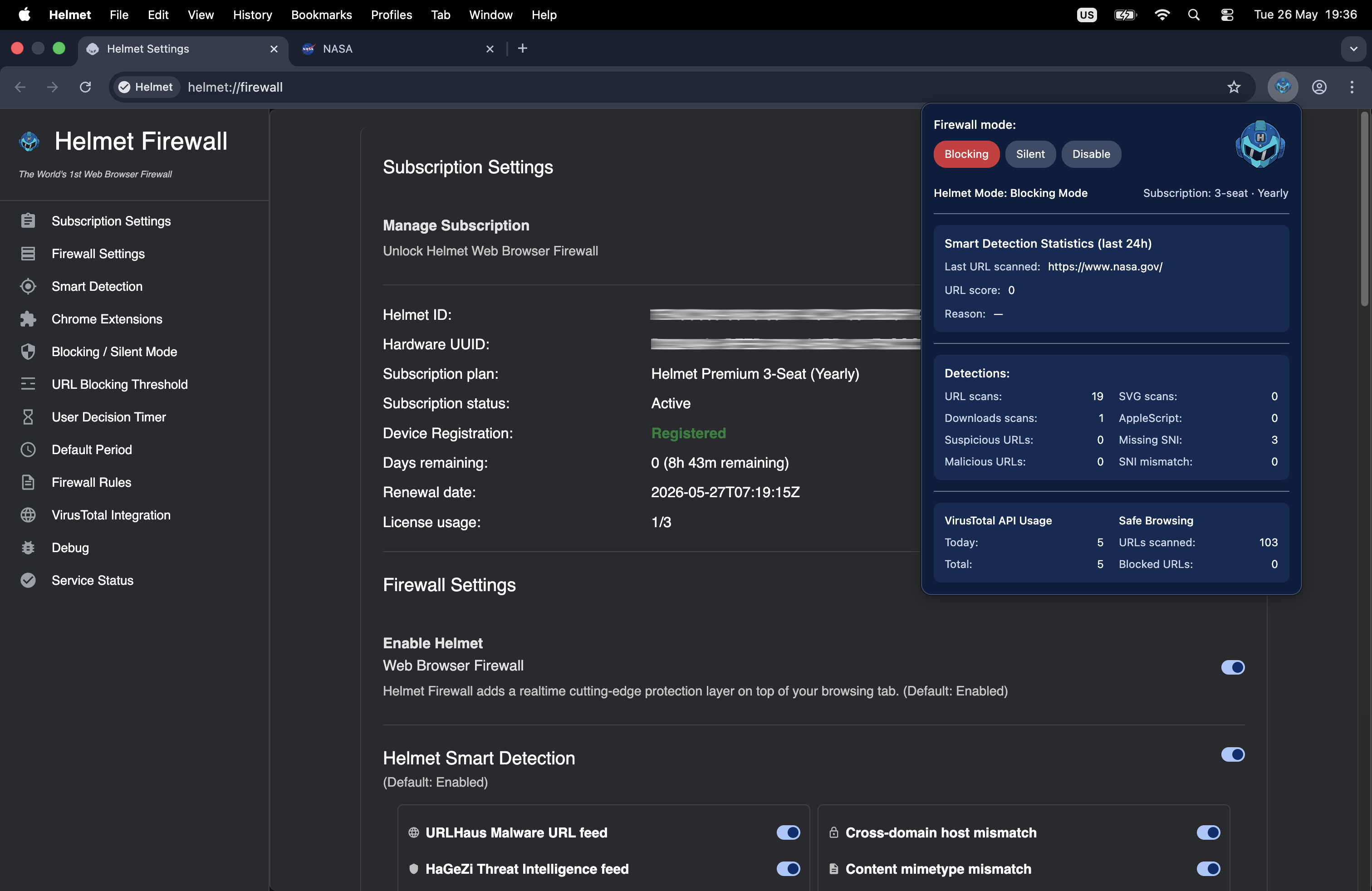Click the Smart Detection target icon
This screenshot has width=1372, height=891.
point(28,286)
